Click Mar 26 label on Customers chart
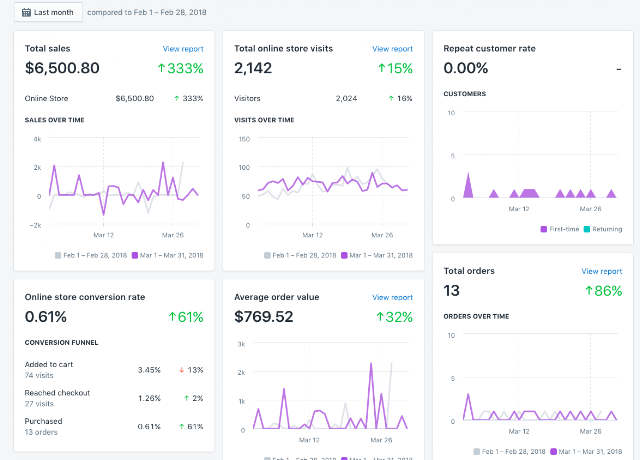The image size is (640, 460). point(590,209)
